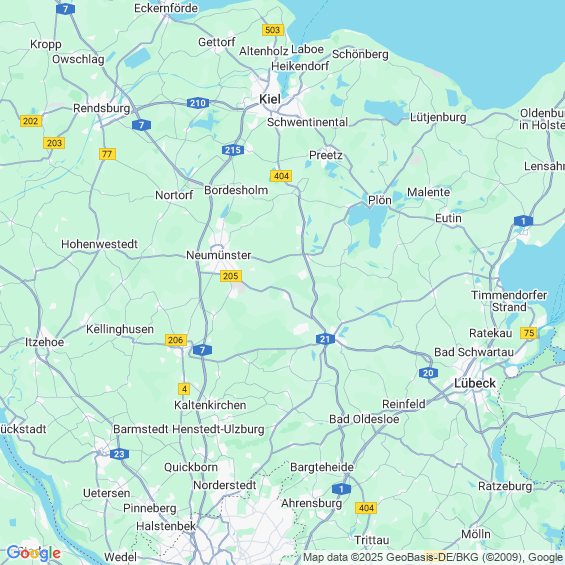The width and height of the screenshot is (565, 565).
Task: Click the Google logo
Action: click(34, 553)
